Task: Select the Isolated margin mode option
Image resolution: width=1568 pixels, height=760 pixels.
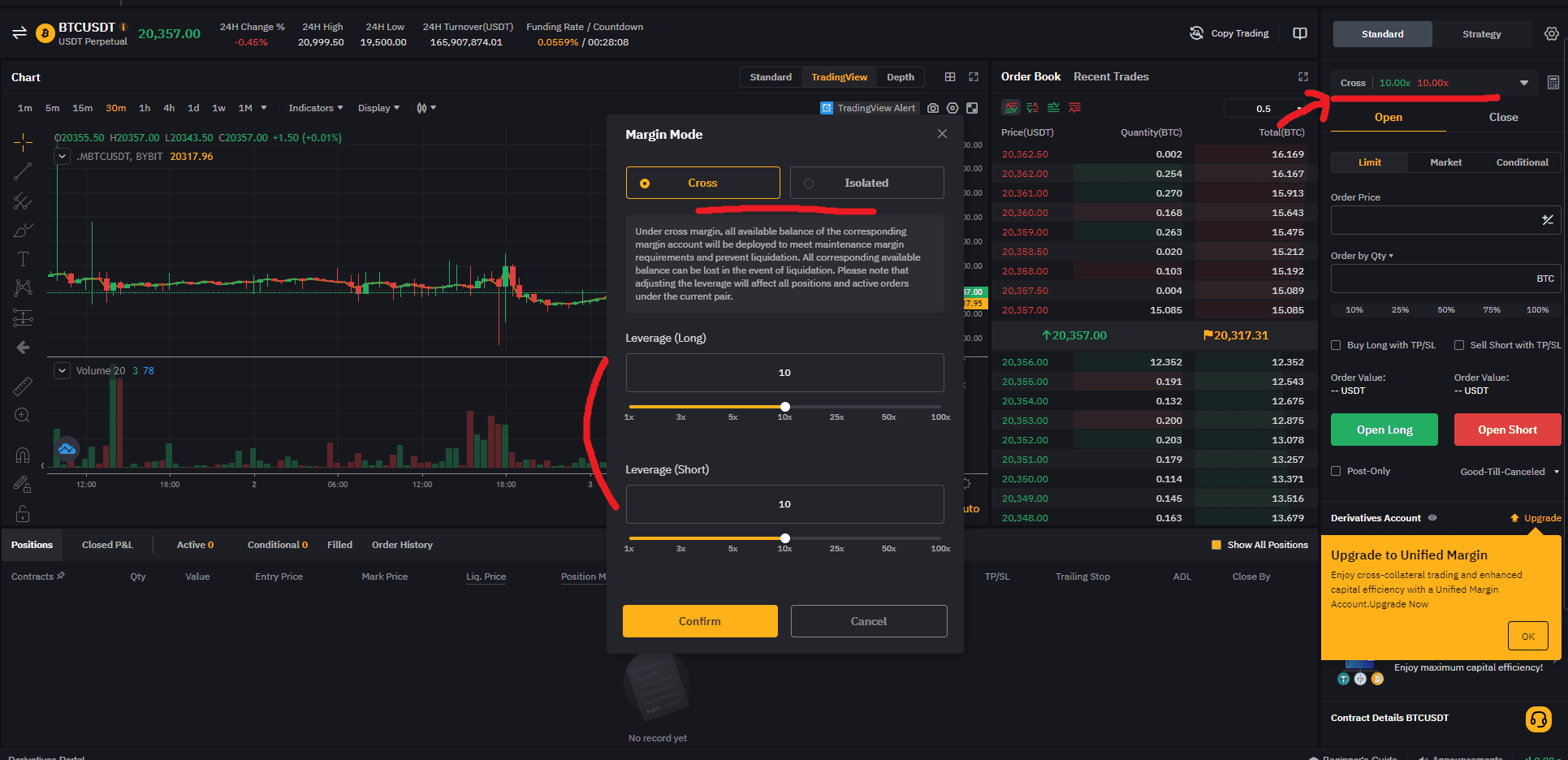Action: pyautogui.click(x=866, y=183)
